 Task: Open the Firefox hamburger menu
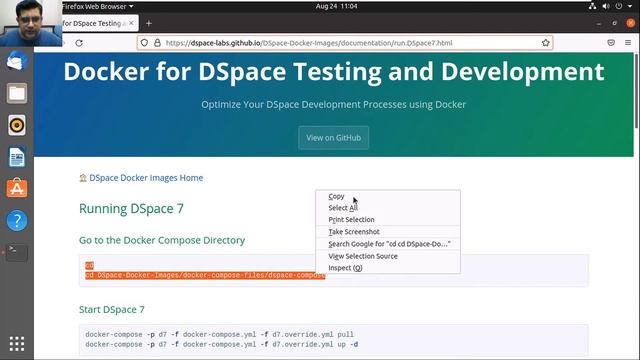[628, 43]
